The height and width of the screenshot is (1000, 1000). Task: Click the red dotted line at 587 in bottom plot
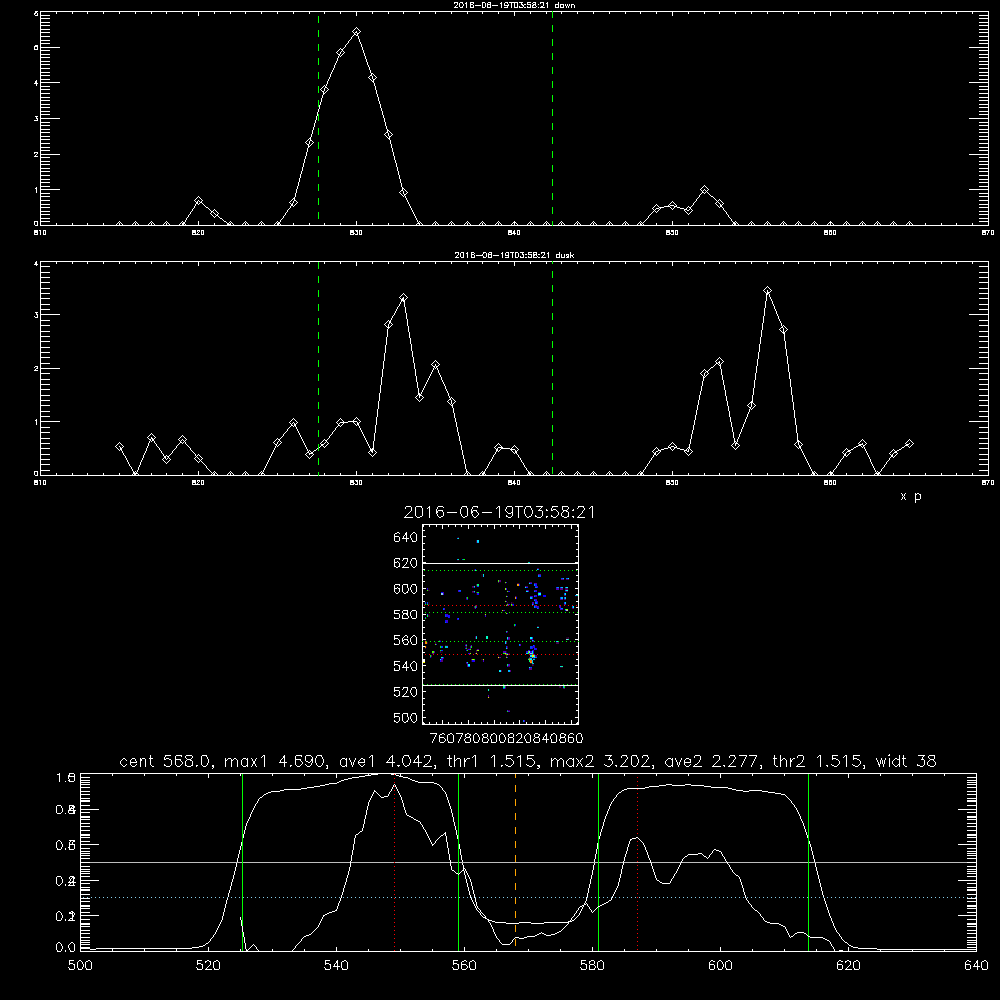click(637, 861)
